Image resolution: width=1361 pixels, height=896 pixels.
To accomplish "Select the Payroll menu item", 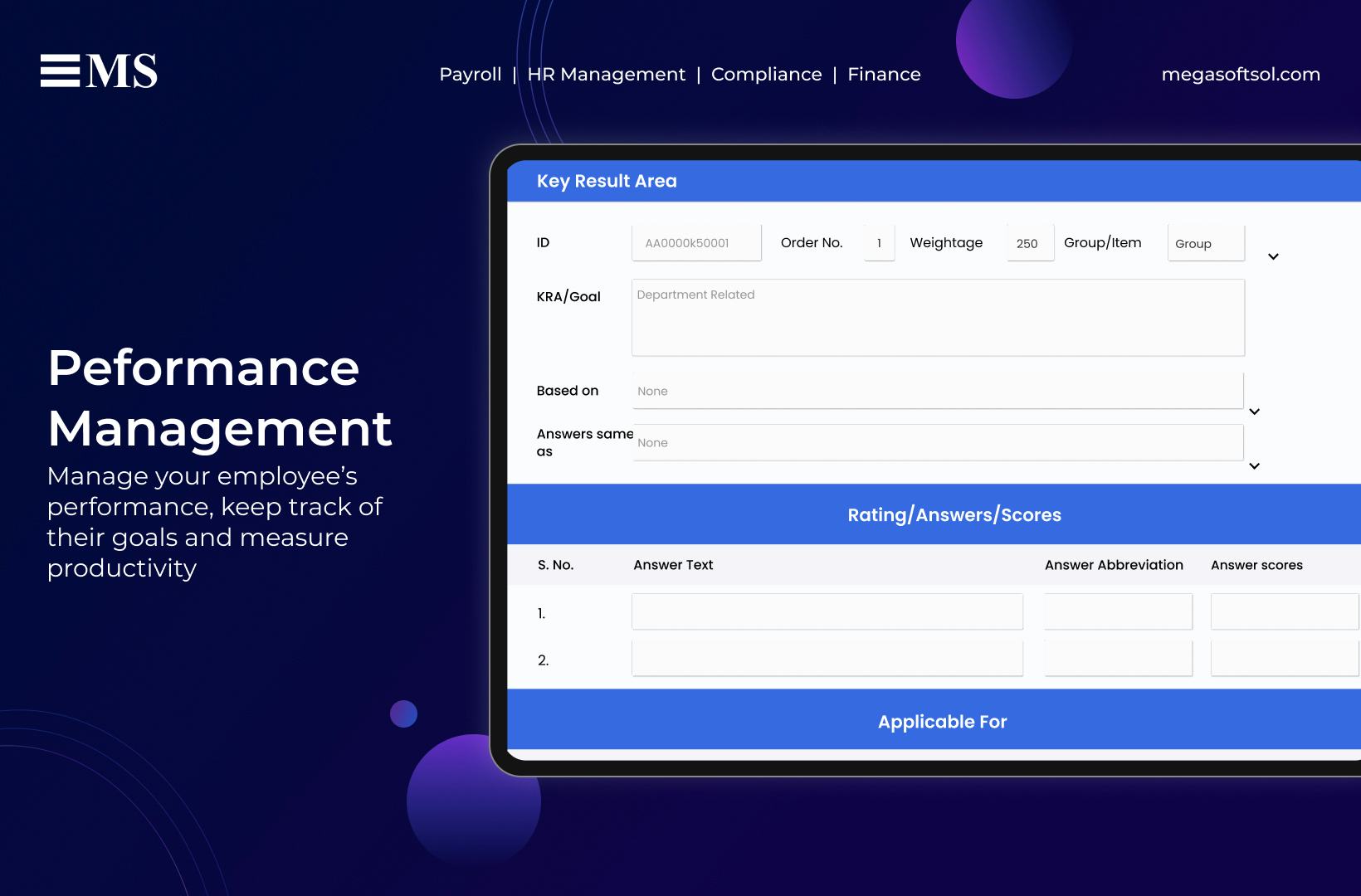I will pos(470,74).
